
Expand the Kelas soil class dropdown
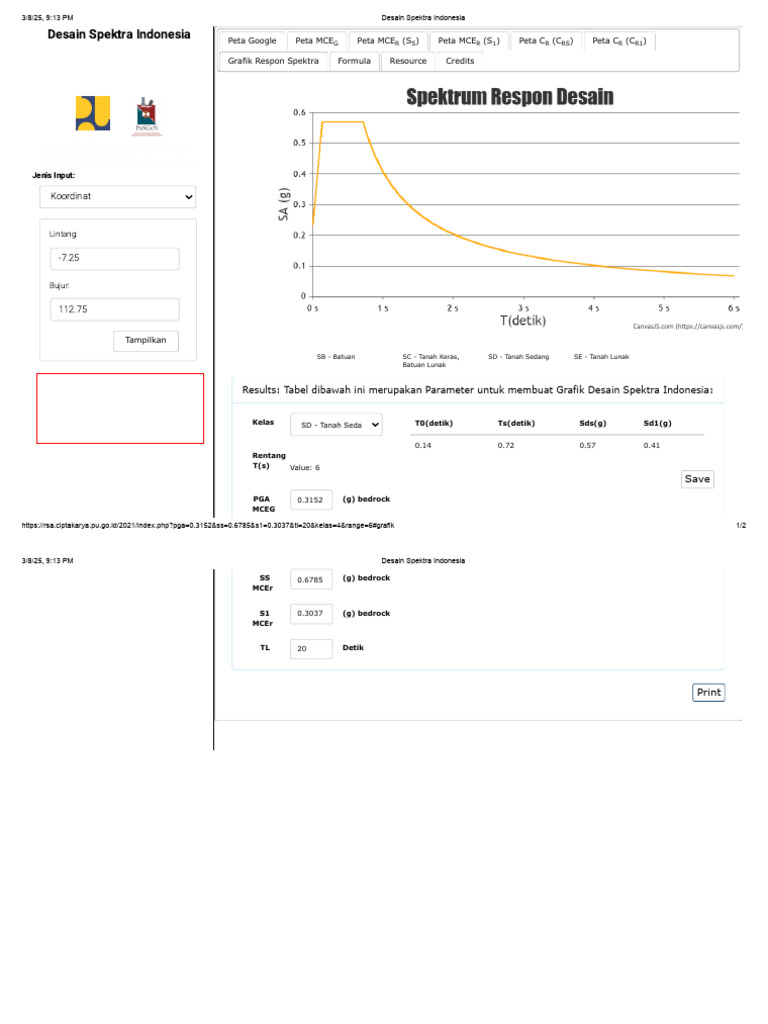tap(336, 425)
